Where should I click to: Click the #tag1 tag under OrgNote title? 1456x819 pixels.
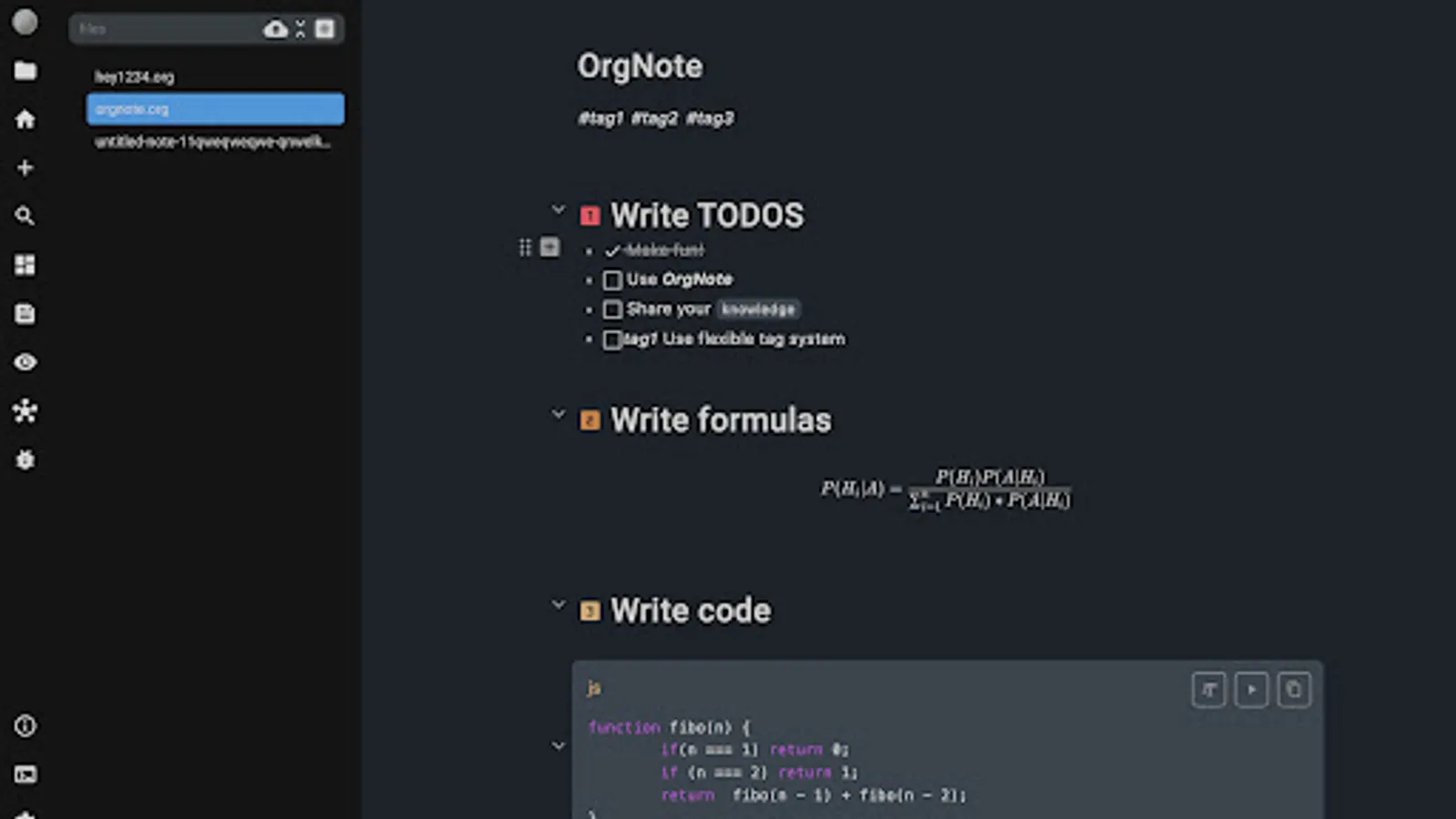tap(600, 117)
